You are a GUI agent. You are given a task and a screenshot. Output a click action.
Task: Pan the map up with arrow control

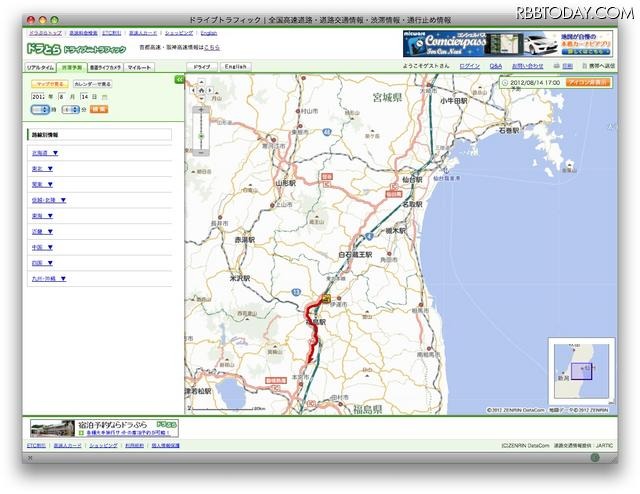201,82
